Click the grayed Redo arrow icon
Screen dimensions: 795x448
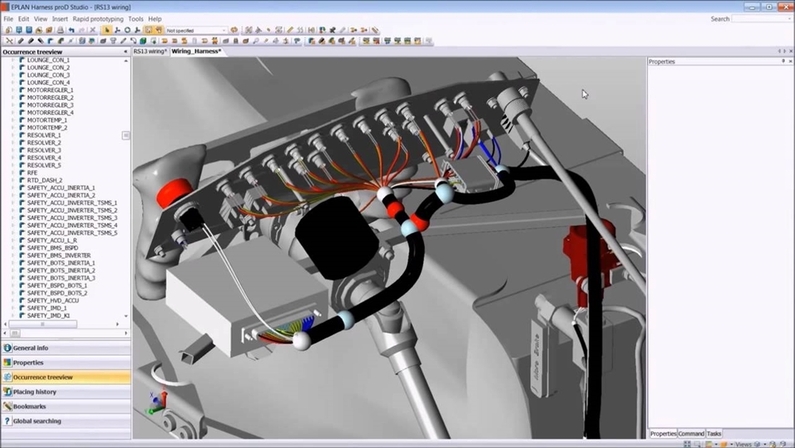(x=82, y=30)
